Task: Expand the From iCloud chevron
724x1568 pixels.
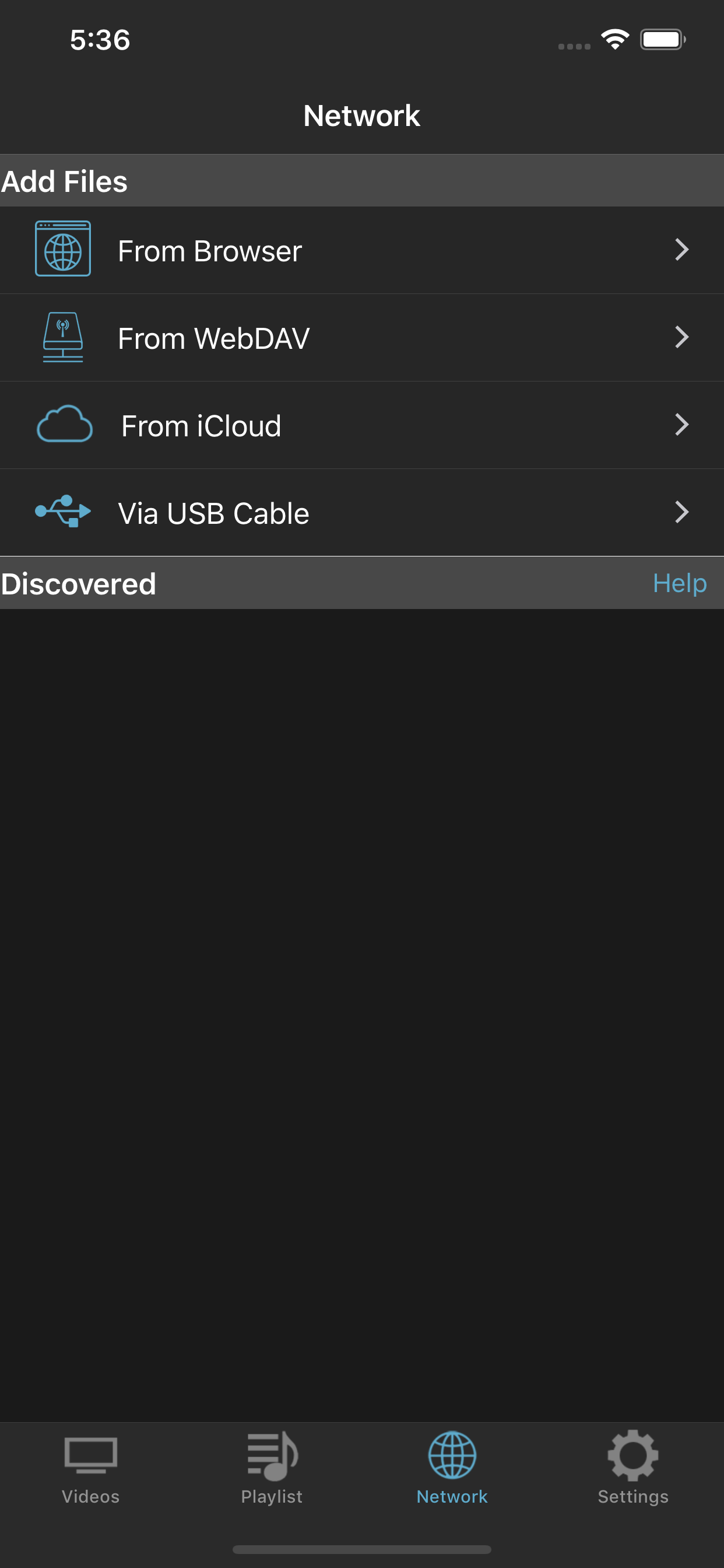Action: click(x=681, y=425)
